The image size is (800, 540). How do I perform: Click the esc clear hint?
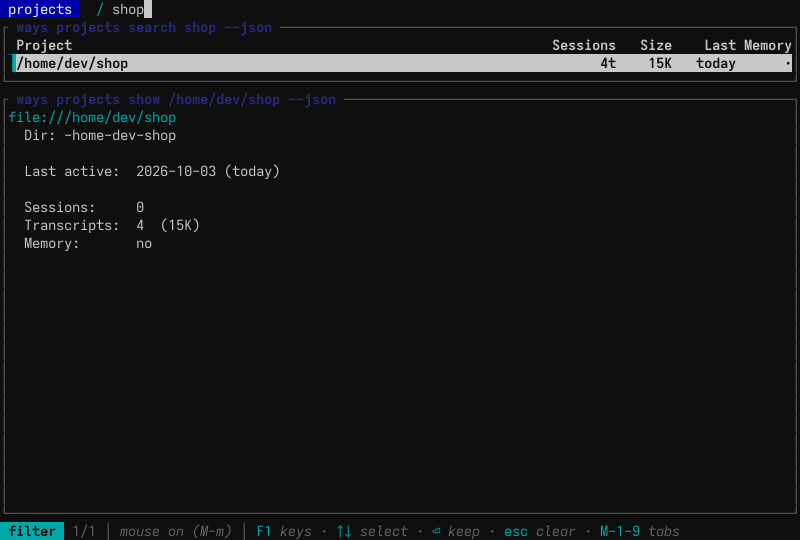tap(540, 531)
